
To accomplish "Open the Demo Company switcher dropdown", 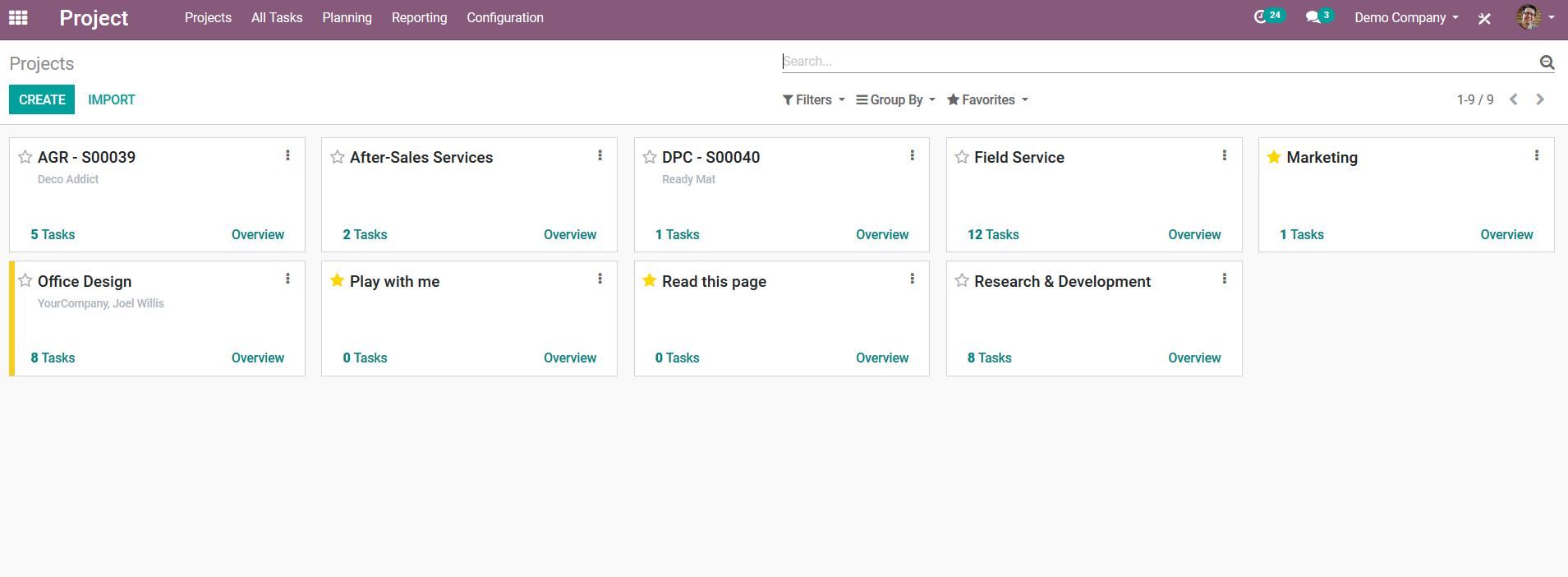I will click(x=1405, y=17).
